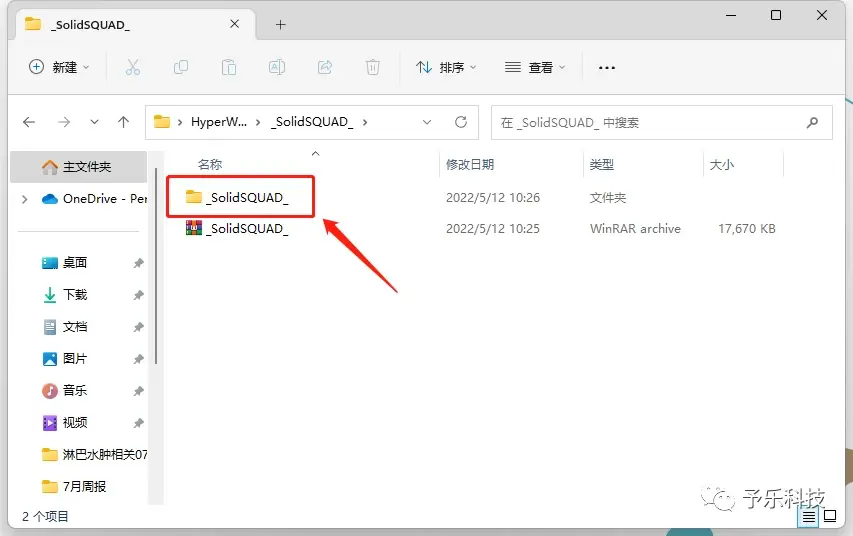The width and height of the screenshot is (853, 536).
Task: Unpin 下载 via its pin icon
Action: point(139,295)
